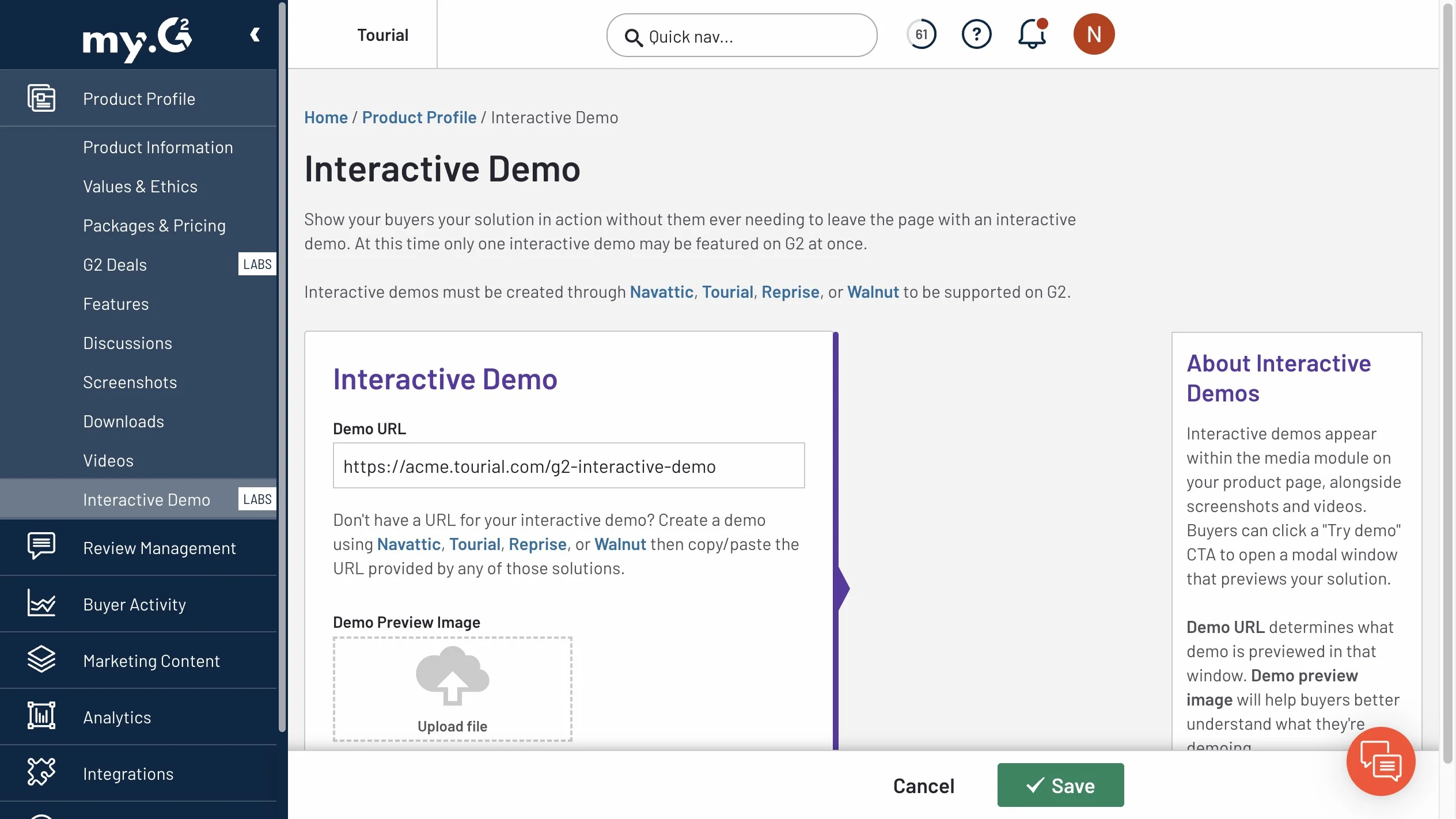Viewport: 1456px width, 819px height.
Task: Click the Integrations puzzle icon
Action: [x=41, y=772]
